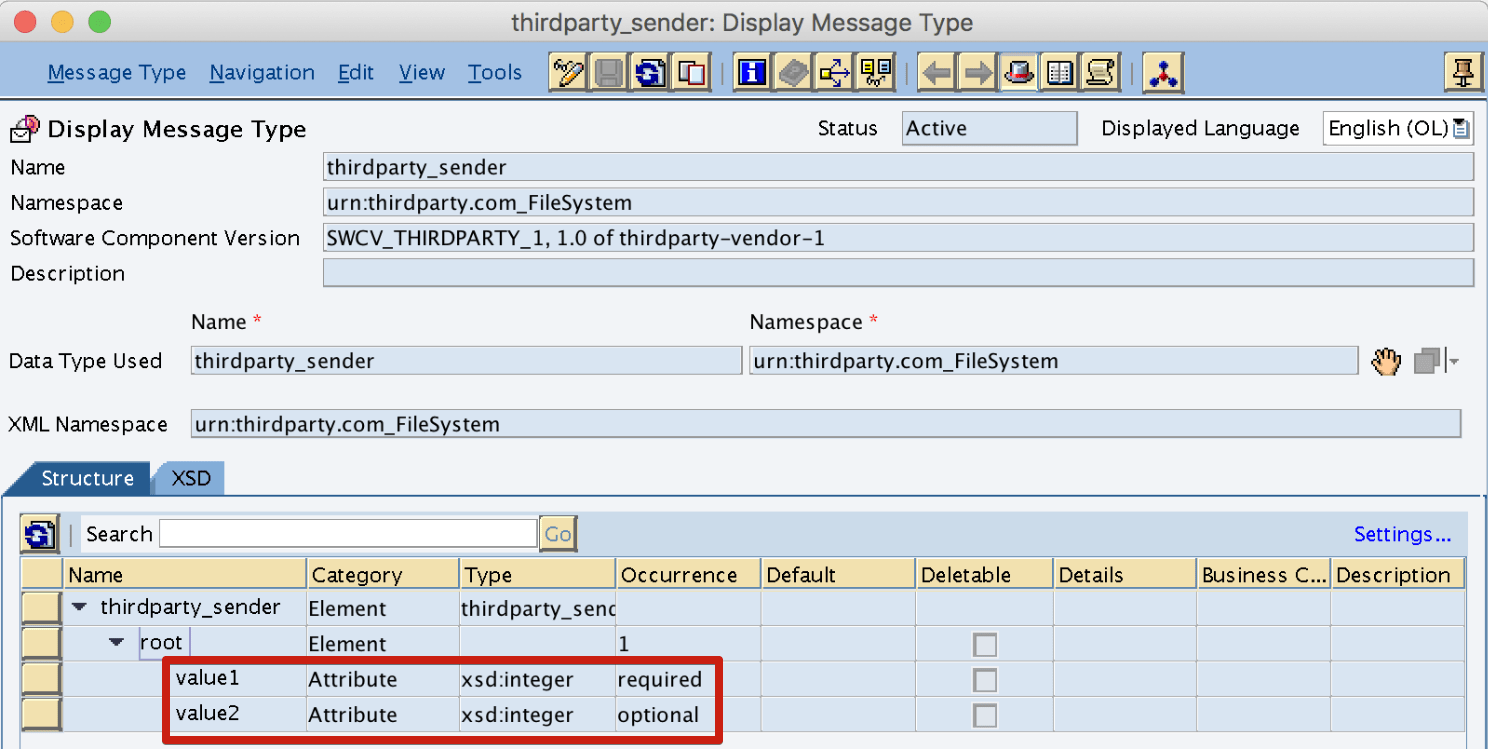Open the print icon with the hat symbol
This screenshot has width=1488, height=749.
click(1018, 72)
